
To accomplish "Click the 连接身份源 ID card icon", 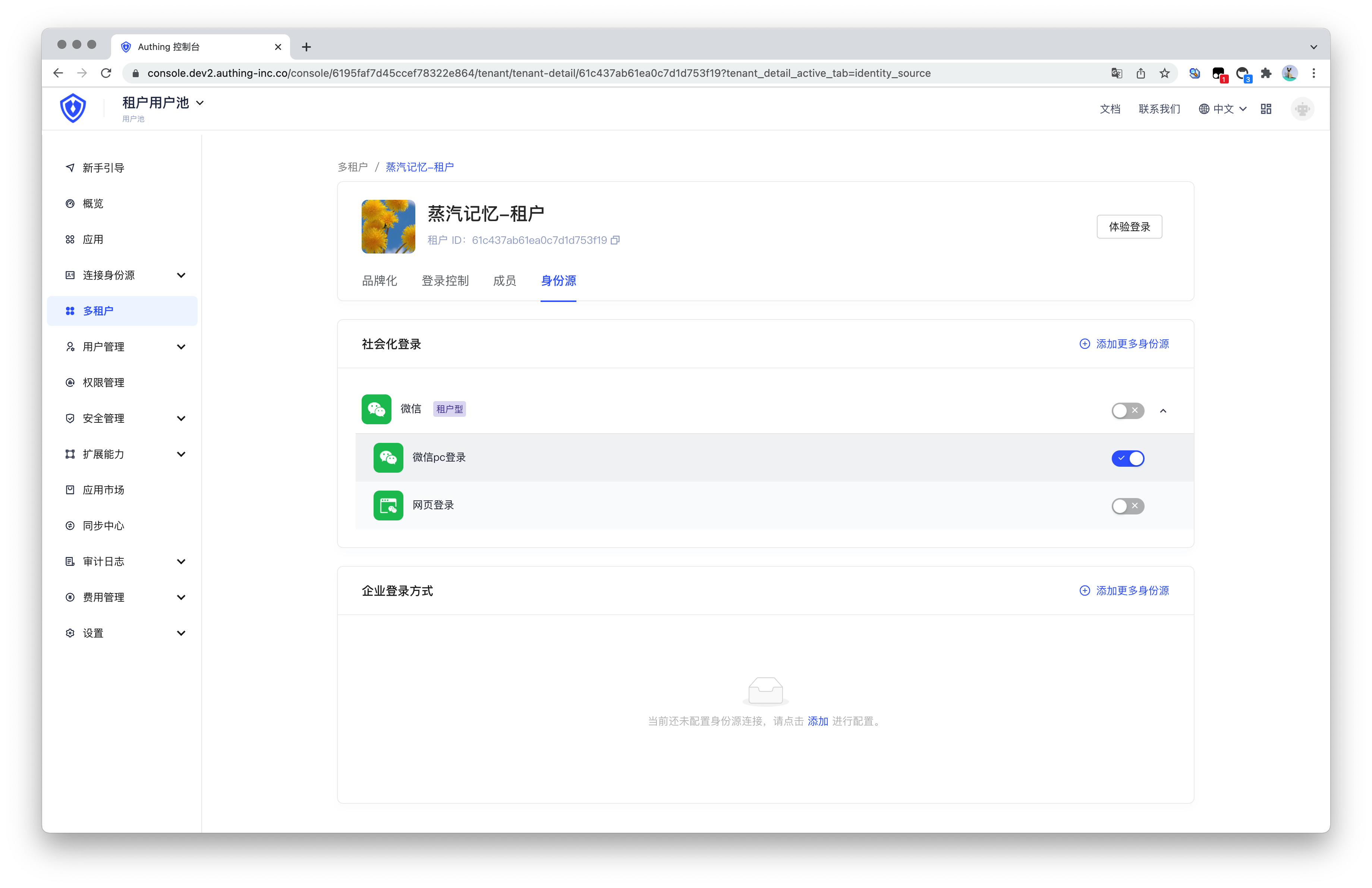I will (70, 275).
